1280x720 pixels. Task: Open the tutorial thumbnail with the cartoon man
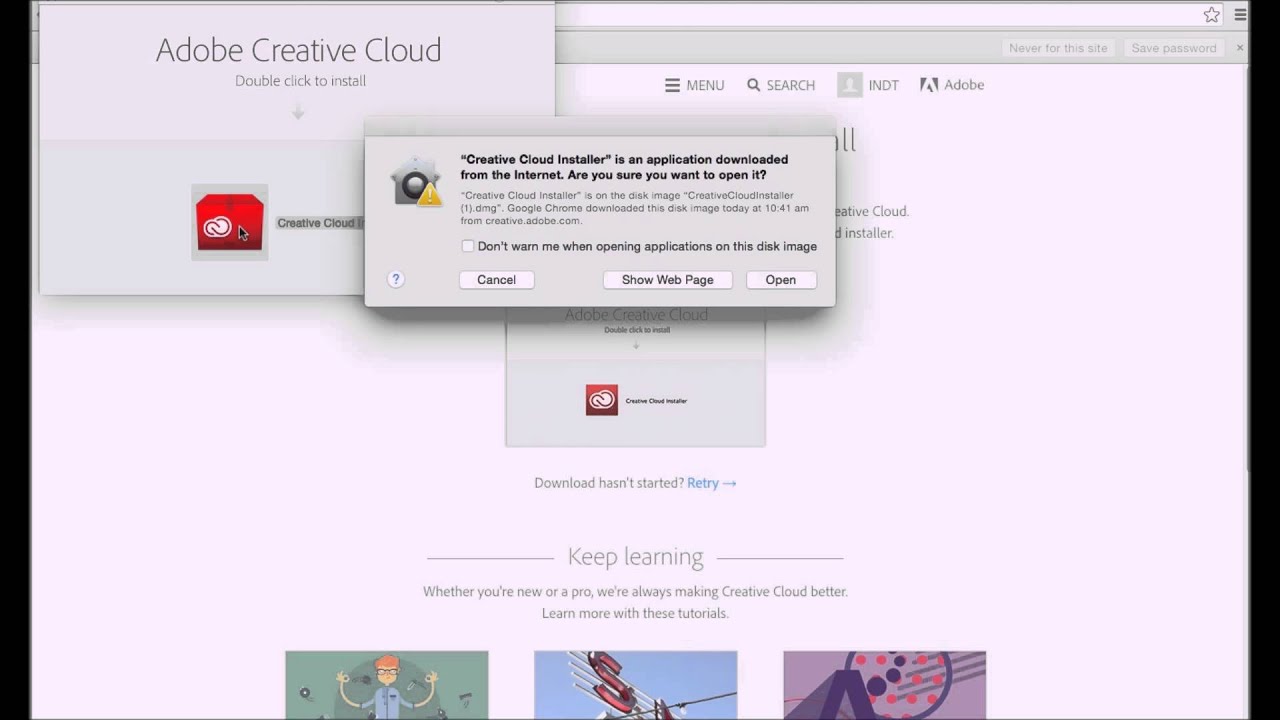pos(387,685)
